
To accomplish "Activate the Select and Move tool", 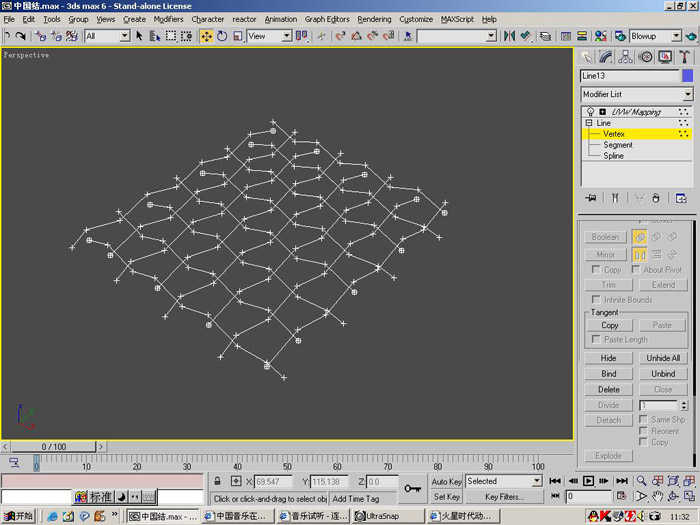I will (x=206, y=36).
